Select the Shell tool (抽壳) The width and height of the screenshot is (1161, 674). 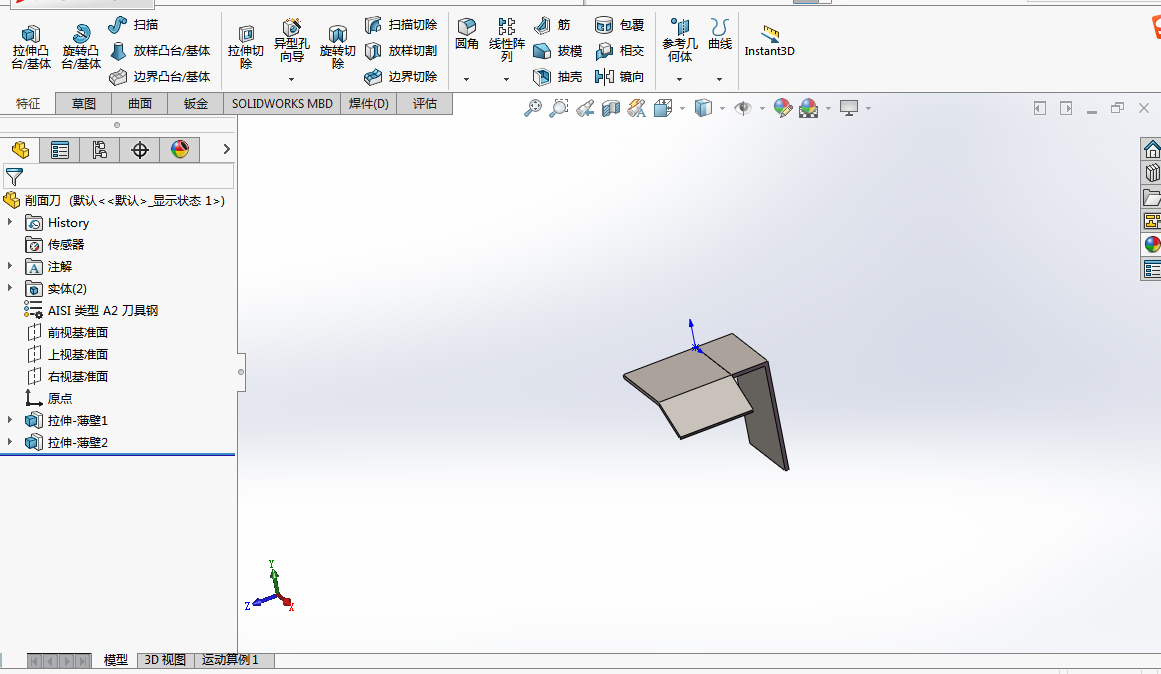point(558,76)
